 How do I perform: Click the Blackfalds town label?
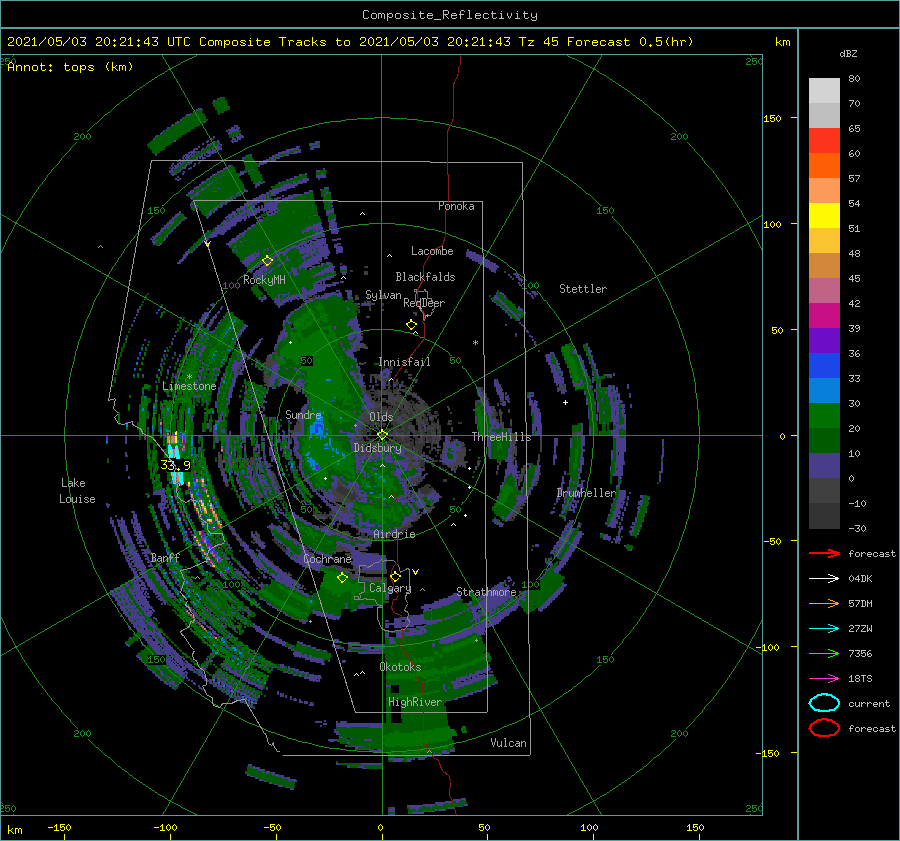click(425, 277)
